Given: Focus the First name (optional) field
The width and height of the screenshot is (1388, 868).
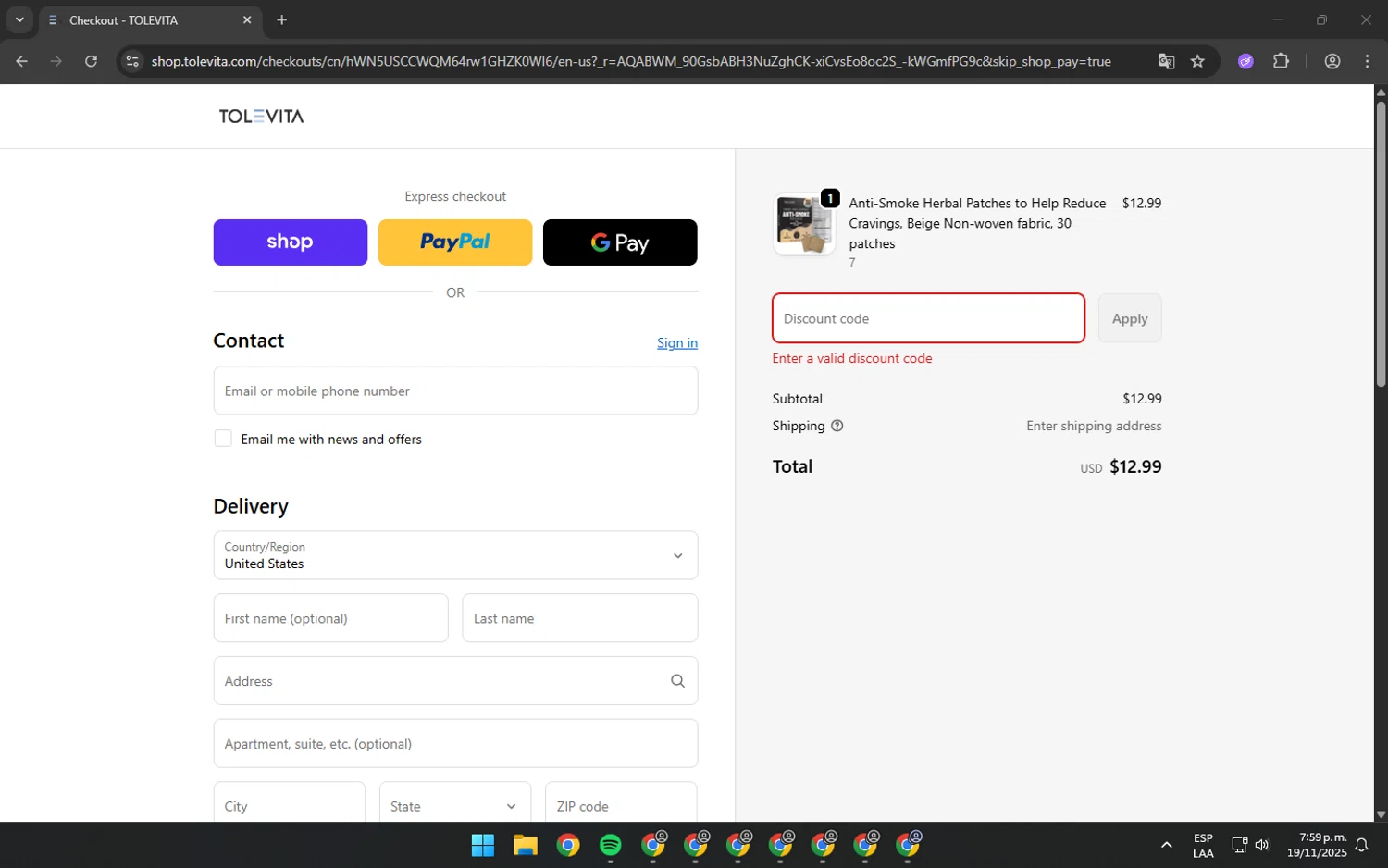Looking at the screenshot, I should point(330,618).
